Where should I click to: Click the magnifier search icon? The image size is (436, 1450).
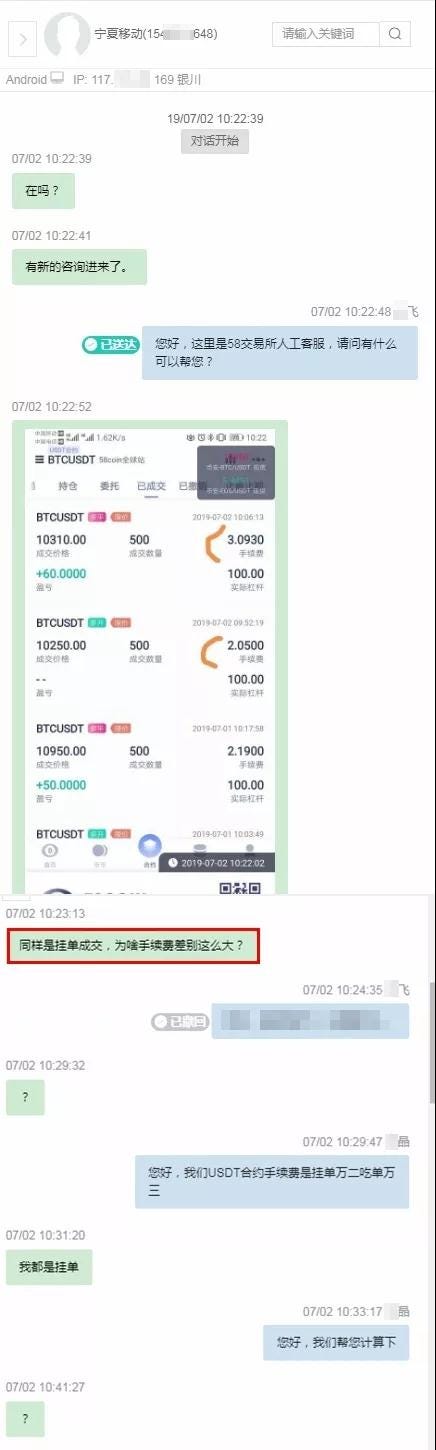[x=394, y=34]
